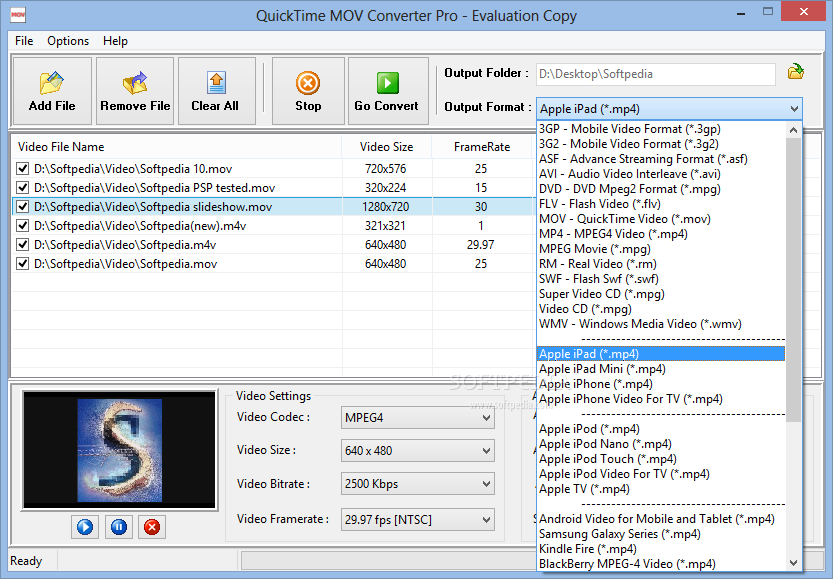
Task: Select FLV - Flash Video format
Action: [x=661, y=204]
